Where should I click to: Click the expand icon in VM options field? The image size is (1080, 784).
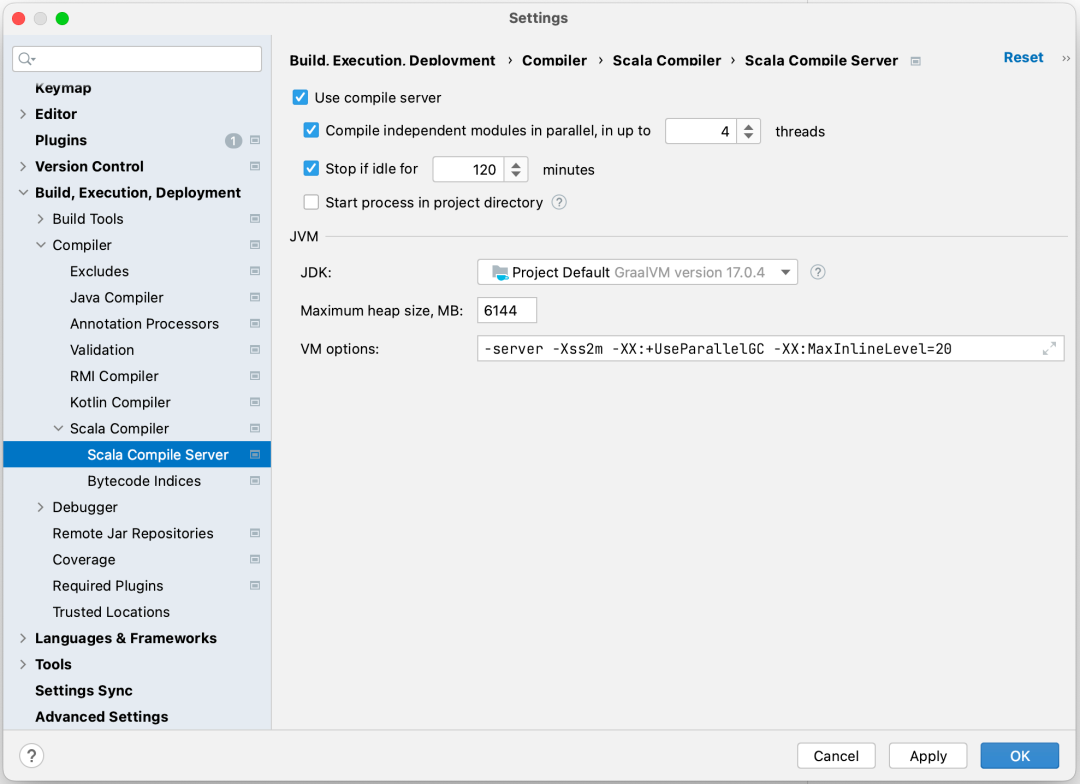tap(1049, 349)
